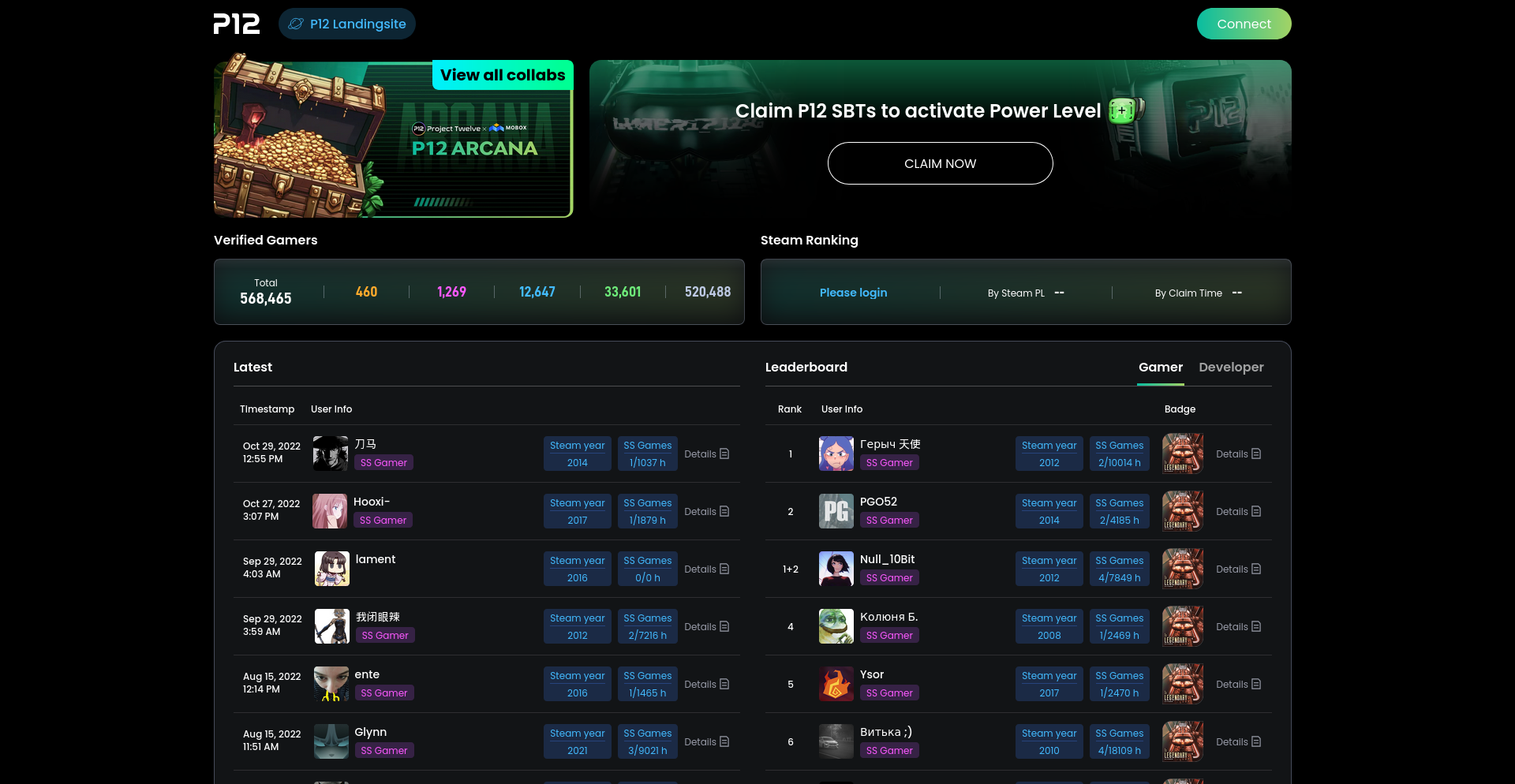
Task: Open the Null_10Bit avatar
Action: pyautogui.click(x=836, y=569)
